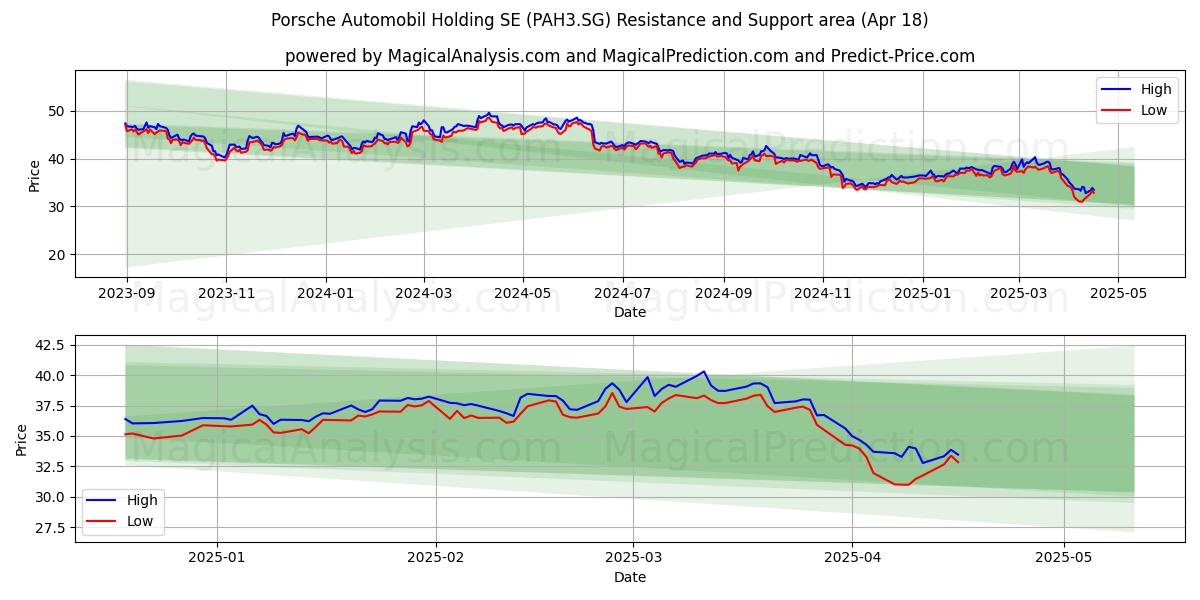Click the 'Date' axis label under upper chart

coord(630,312)
